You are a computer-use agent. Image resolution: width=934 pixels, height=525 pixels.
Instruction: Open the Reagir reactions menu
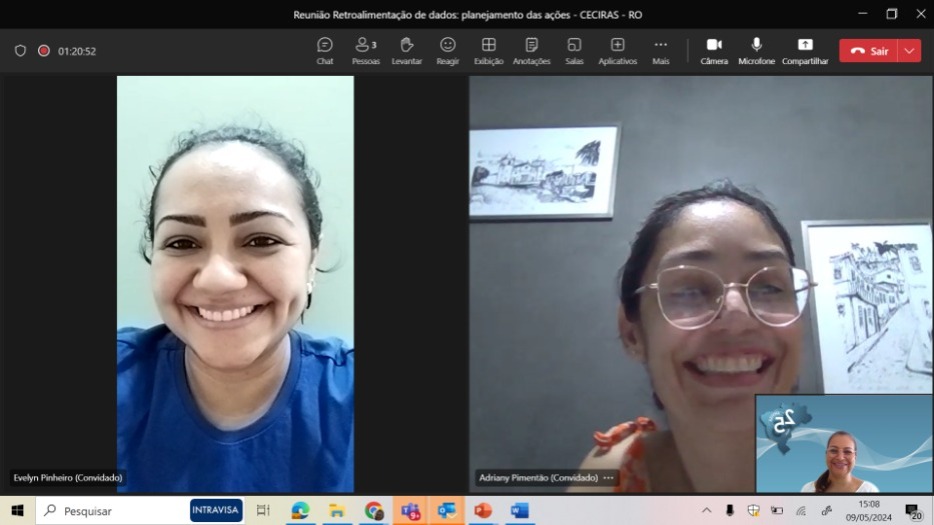click(448, 51)
